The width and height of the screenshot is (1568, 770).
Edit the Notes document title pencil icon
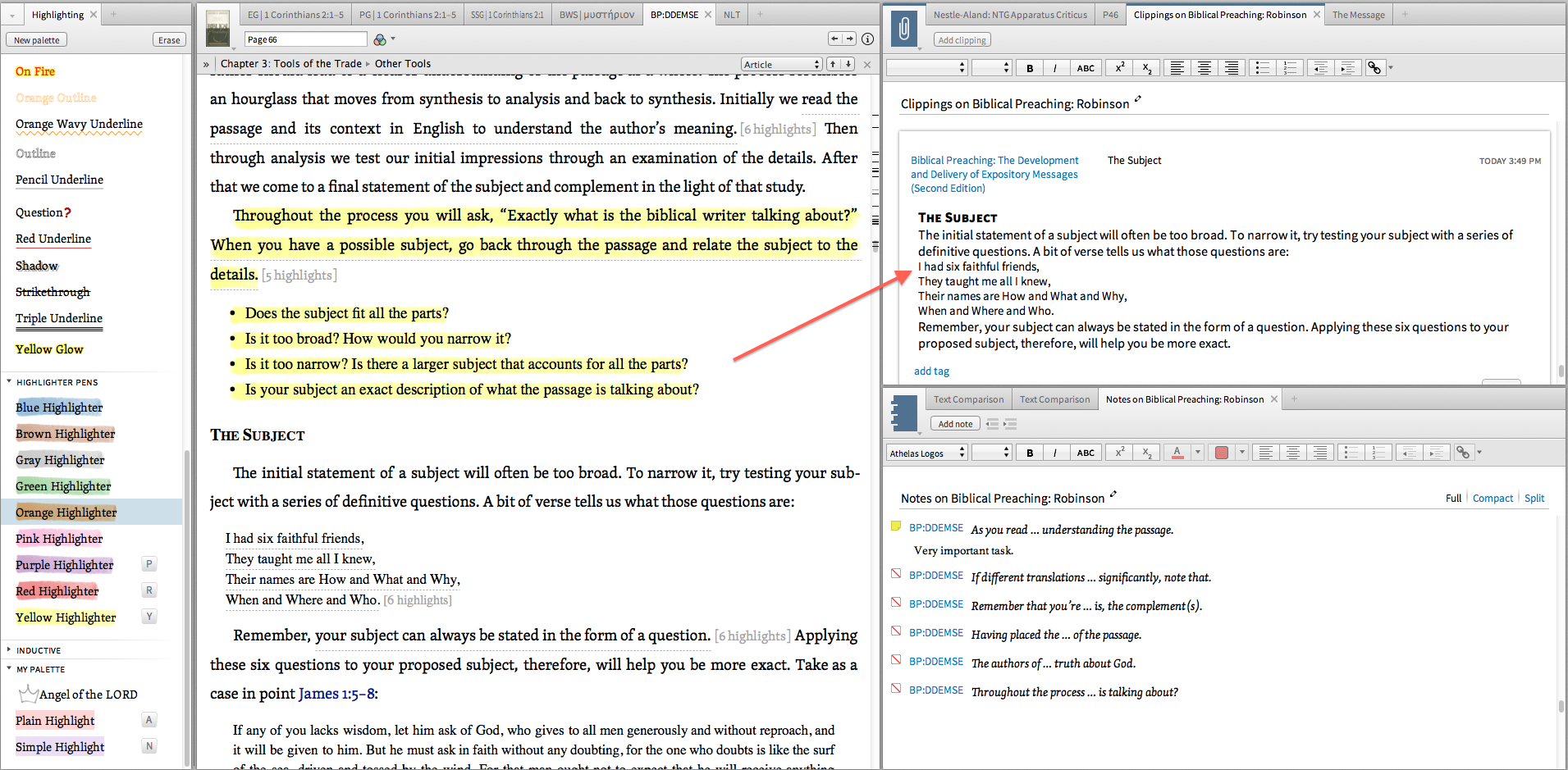click(1113, 494)
